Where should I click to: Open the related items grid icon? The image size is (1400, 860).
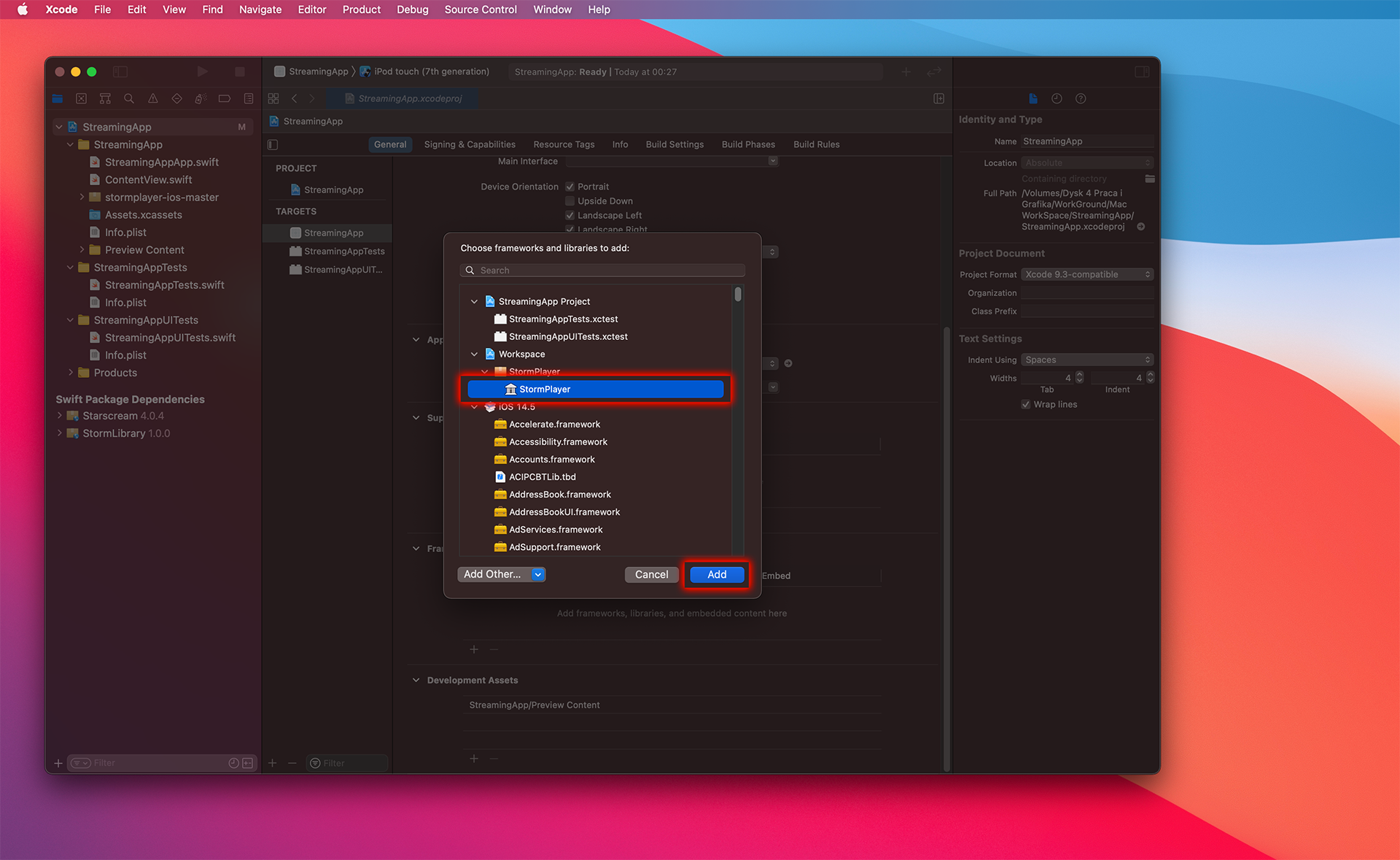tap(273, 98)
